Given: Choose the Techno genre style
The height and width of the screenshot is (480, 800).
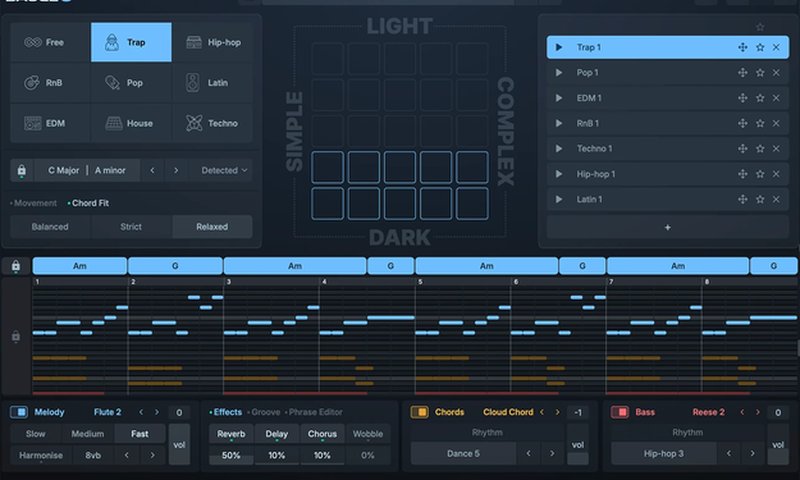Looking at the screenshot, I should tap(213, 123).
